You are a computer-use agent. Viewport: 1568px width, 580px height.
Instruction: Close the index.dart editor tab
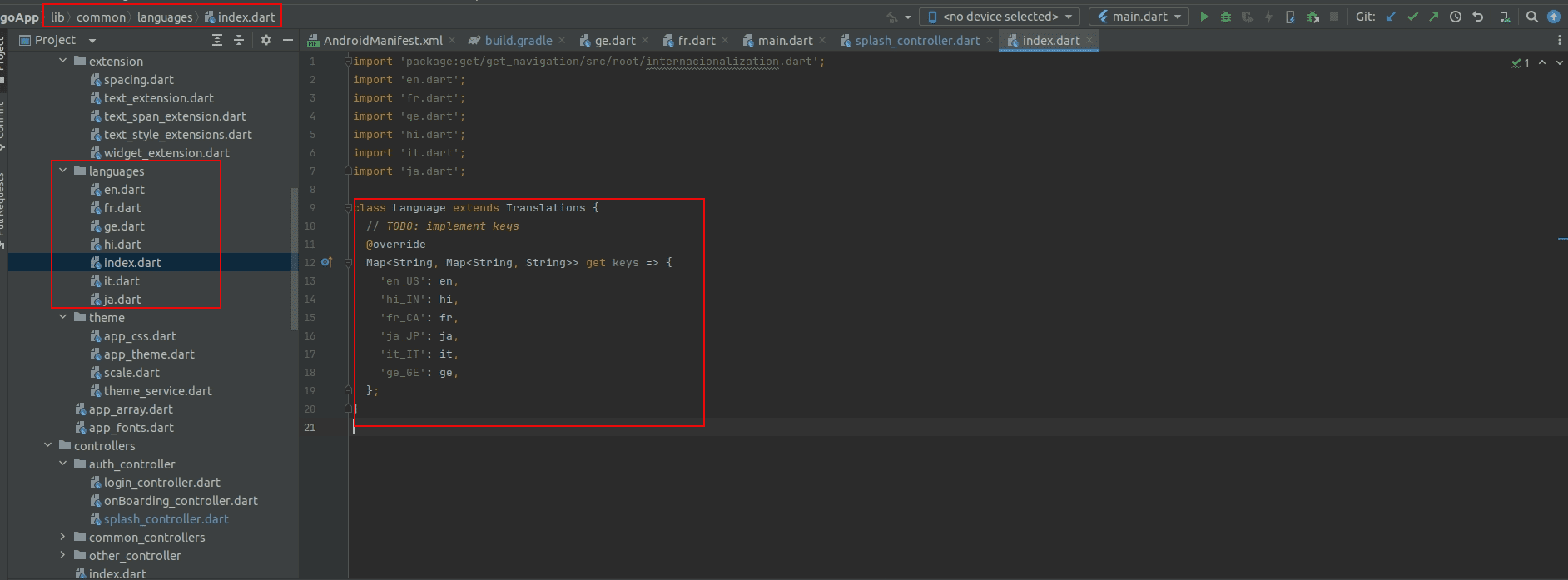click(x=1089, y=40)
